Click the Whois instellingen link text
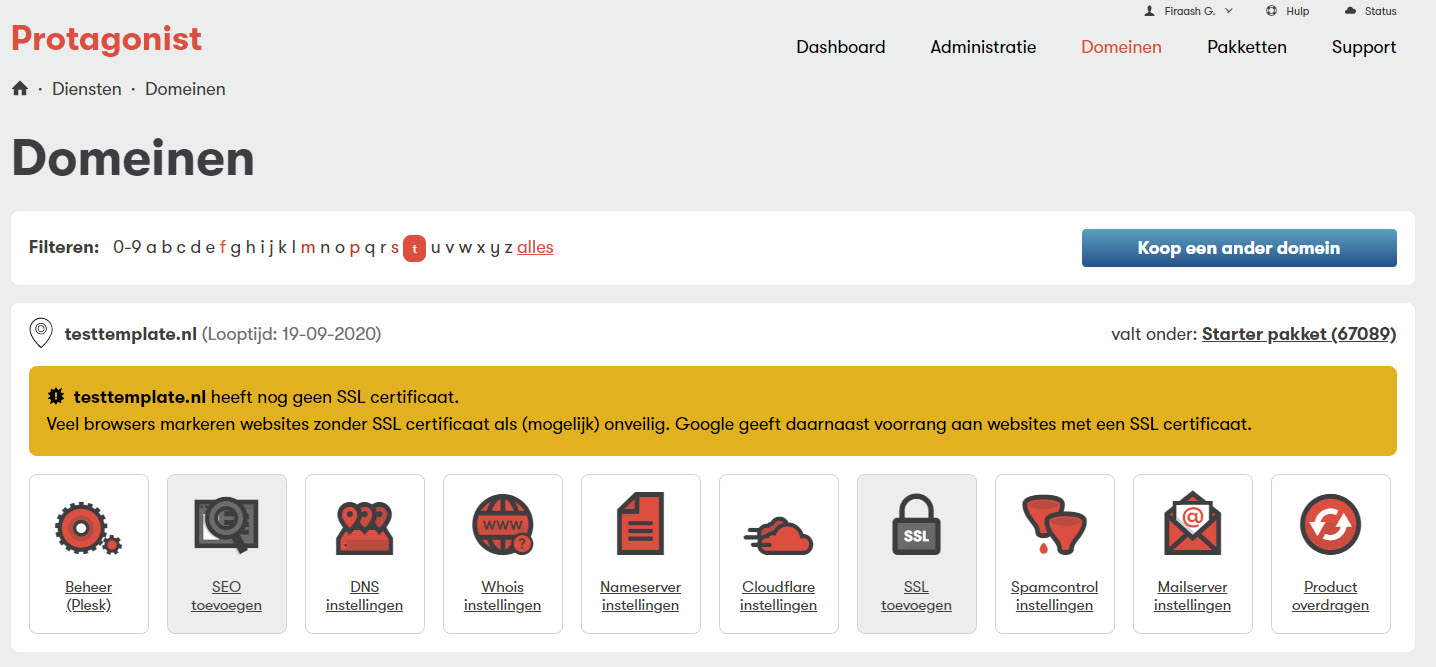1436x667 pixels. pyautogui.click(x=502, y=596)
